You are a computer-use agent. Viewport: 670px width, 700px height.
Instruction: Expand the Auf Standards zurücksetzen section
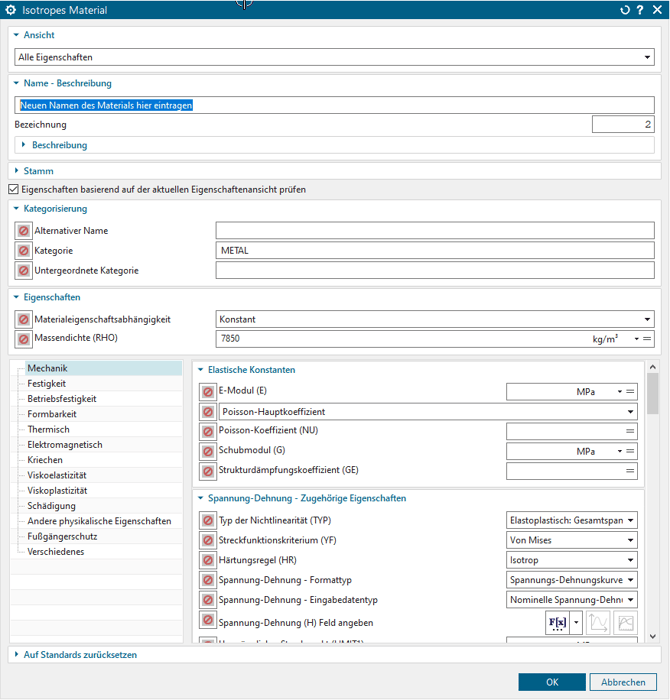pyautogui.click(x=80, y=655)
